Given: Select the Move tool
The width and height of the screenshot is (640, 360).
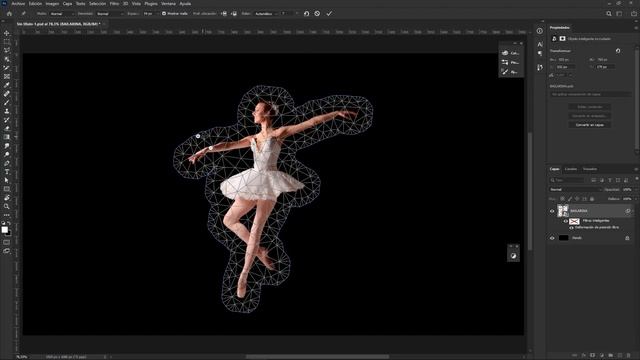Looking at the screenshot, I should tap(7, 33).
